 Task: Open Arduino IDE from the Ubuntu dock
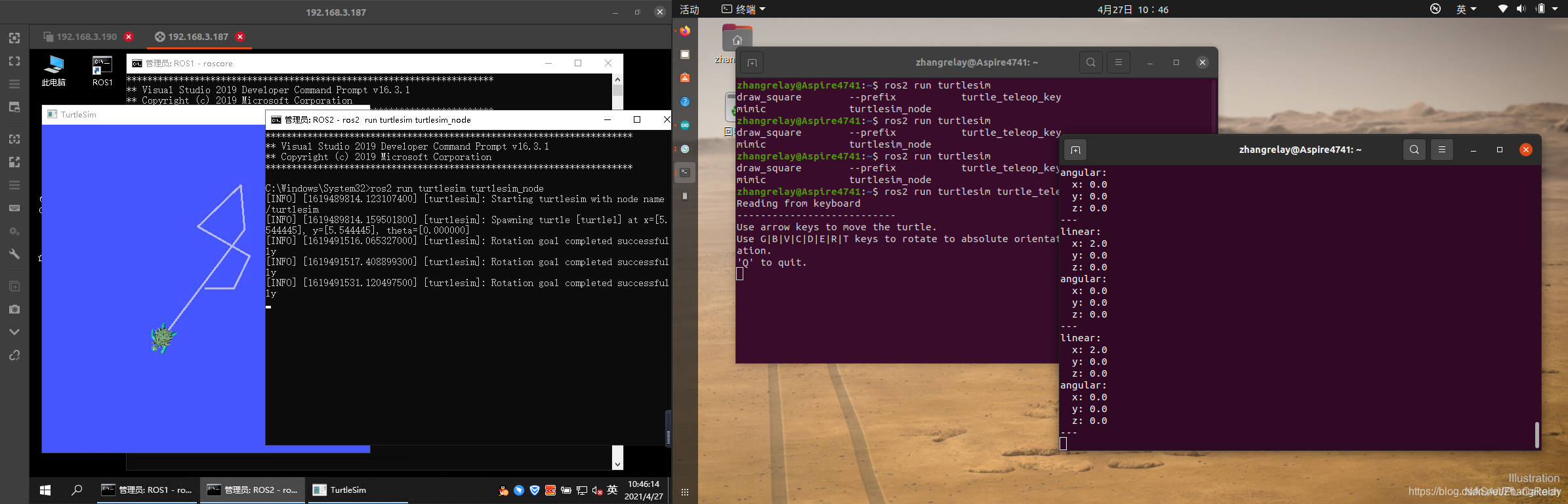pos(685,125)
